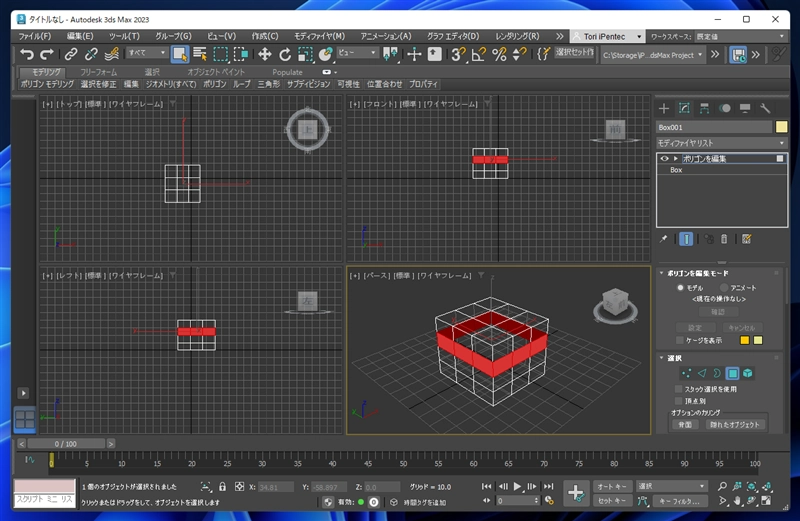Screen dimensions: 800x521
Task: Switch to the フリーフォーム ribbon tab
Action: pos(98,72)
